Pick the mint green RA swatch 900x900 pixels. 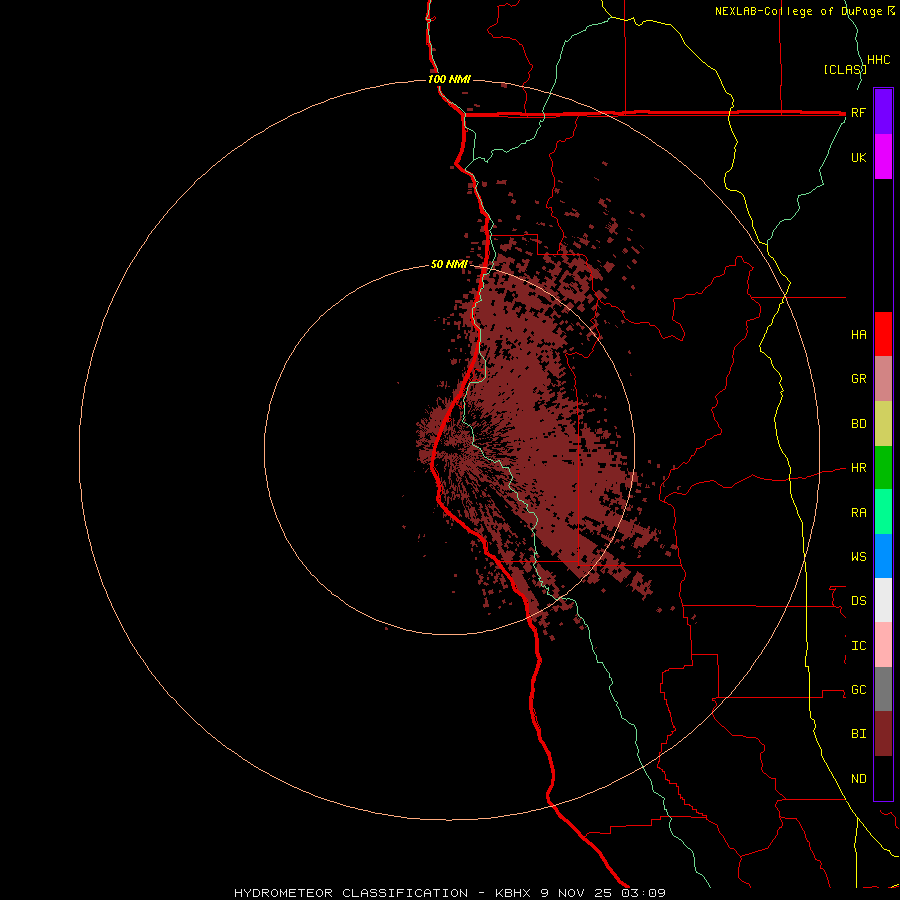[x=883, y=512]
